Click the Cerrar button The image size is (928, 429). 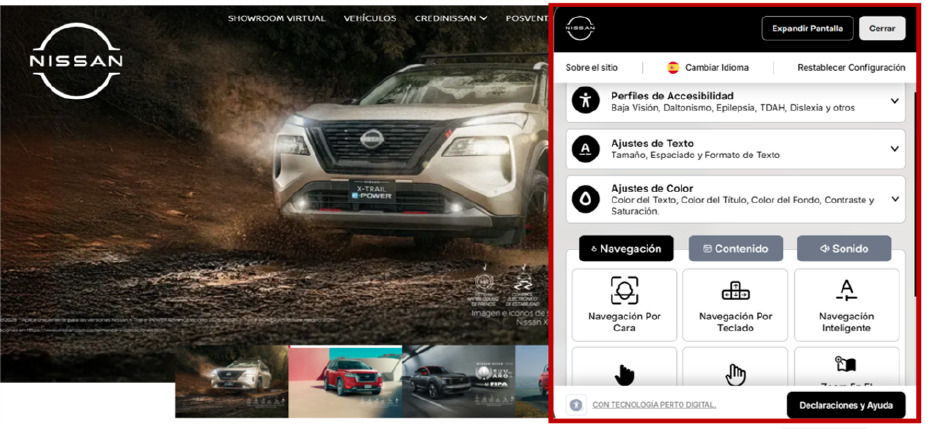[x=882, y=28]
